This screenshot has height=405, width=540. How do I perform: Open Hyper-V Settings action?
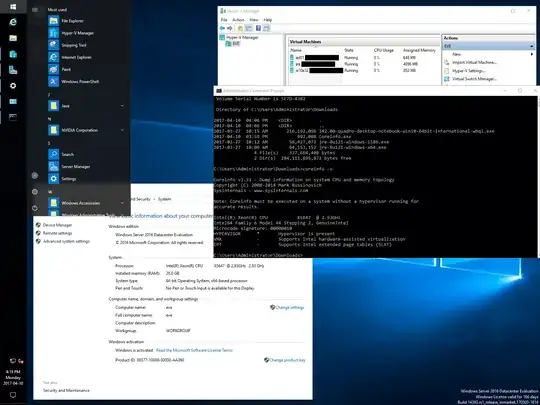tap(469, 71)
